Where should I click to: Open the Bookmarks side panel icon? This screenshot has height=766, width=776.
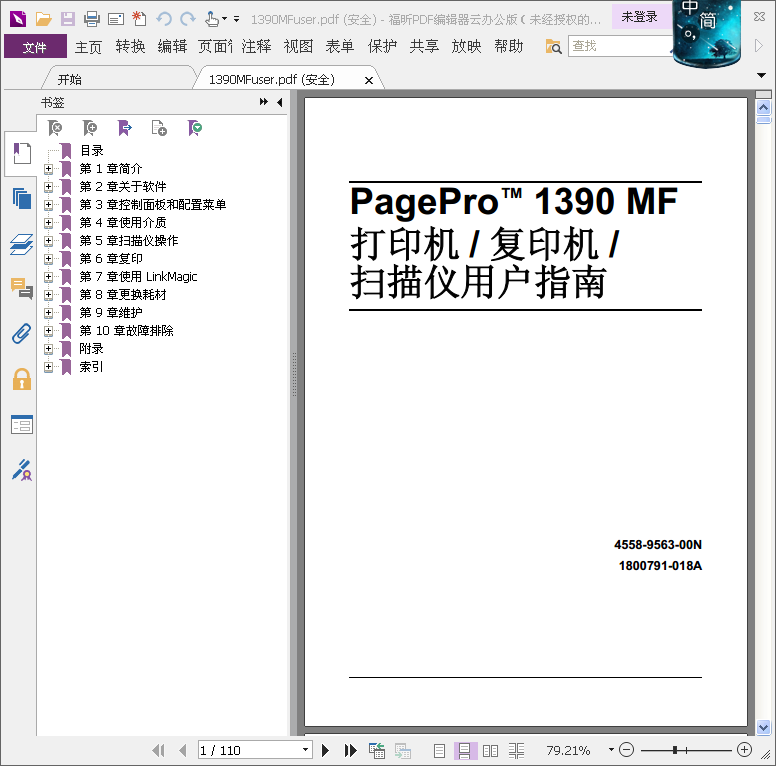[22, 153]
